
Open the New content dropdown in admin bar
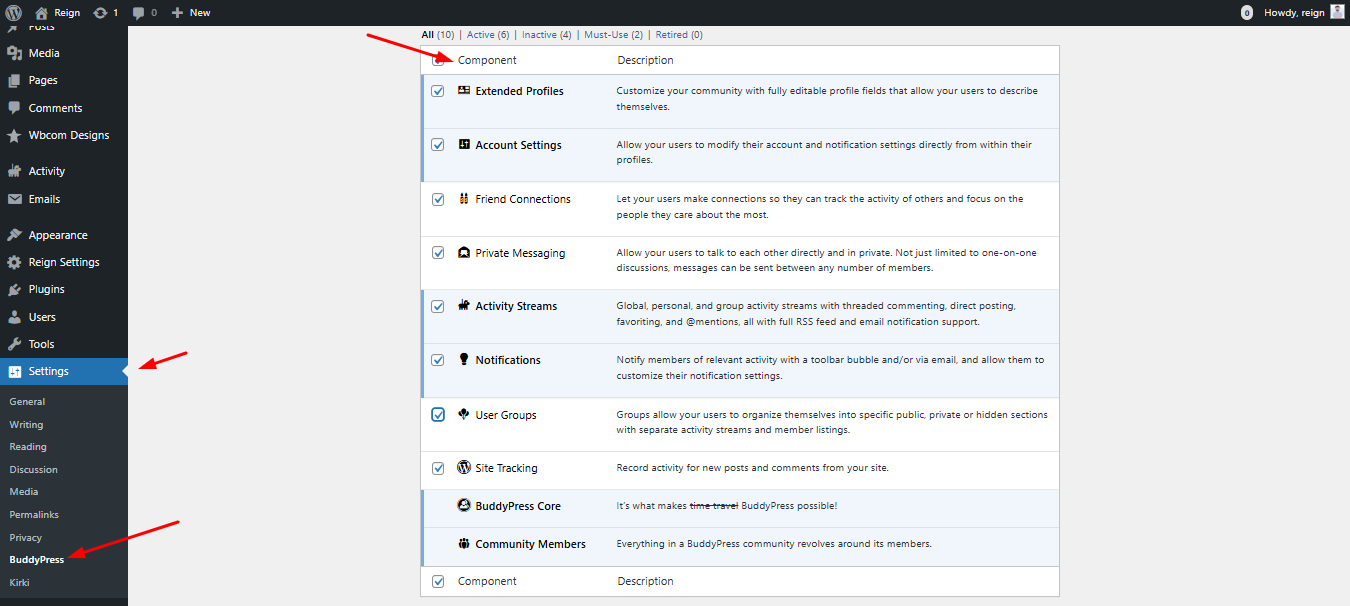click(191, 13)
